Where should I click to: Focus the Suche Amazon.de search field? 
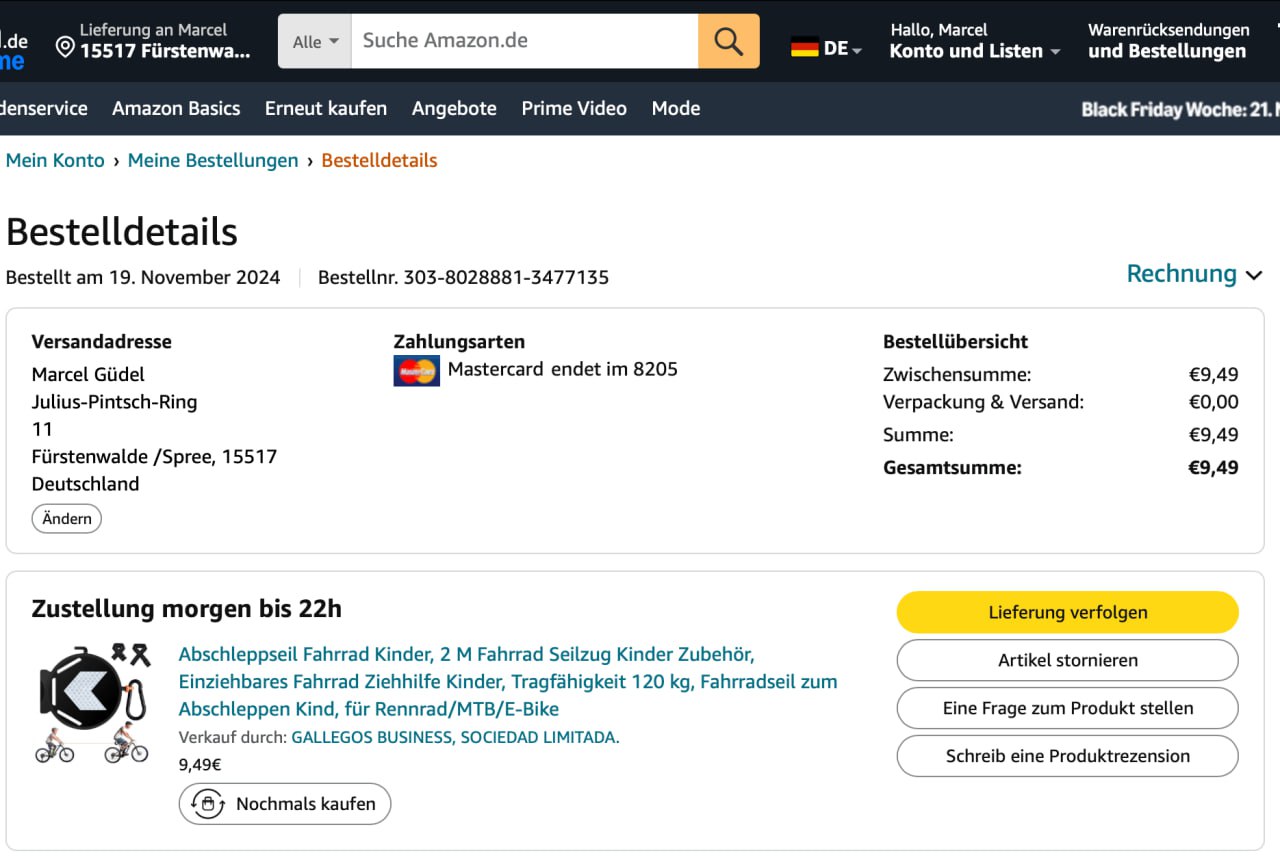524,41
